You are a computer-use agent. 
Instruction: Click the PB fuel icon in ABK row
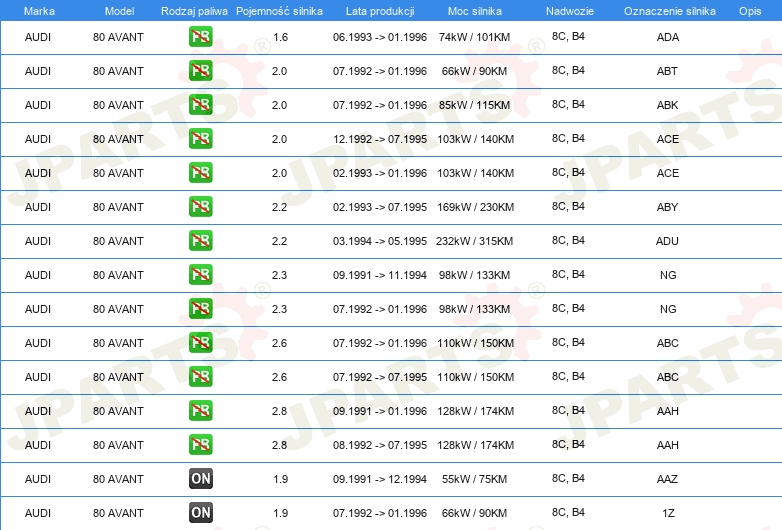(200, 105)
